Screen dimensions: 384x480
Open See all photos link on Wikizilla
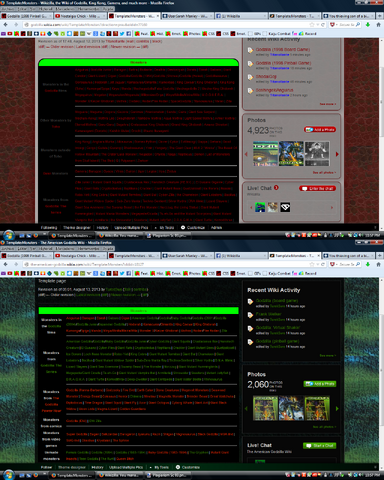[324, 172]
